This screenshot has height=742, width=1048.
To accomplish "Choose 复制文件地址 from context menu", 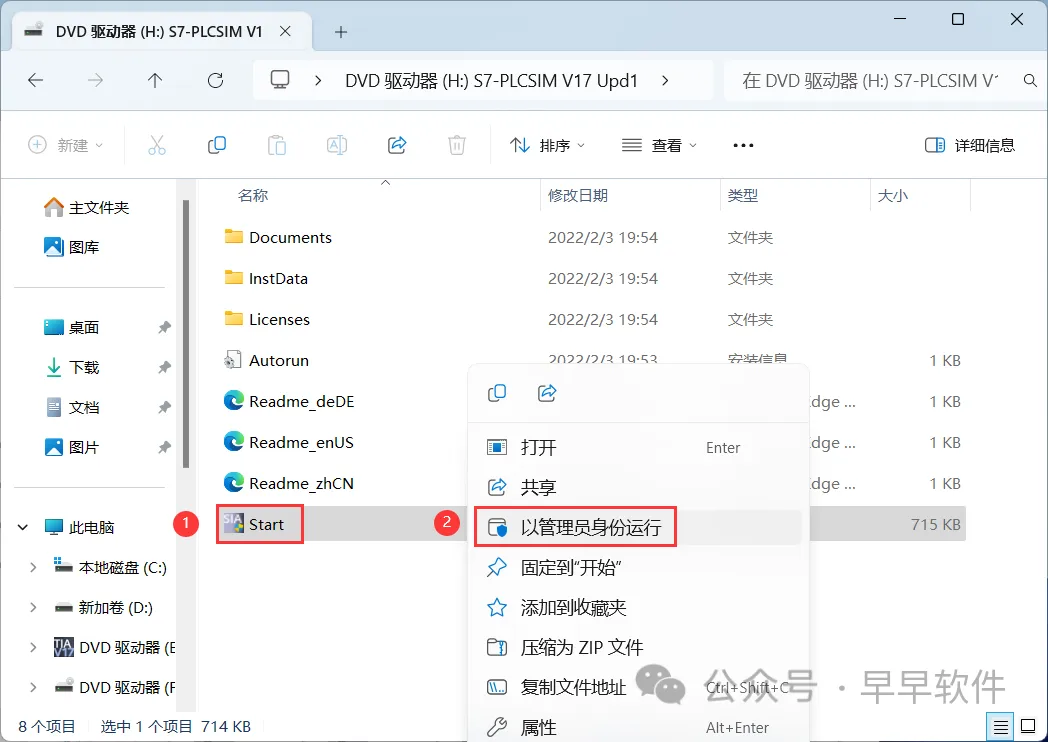I will [638, 687].
